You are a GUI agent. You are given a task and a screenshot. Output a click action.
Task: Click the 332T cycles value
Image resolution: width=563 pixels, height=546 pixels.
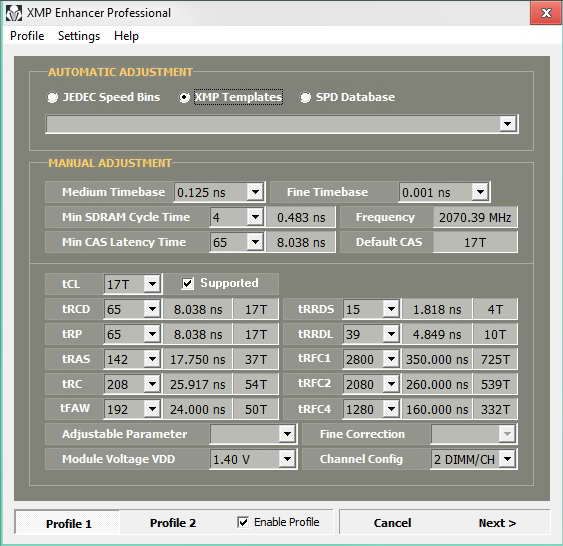pyautogui.click(x=495, y=409)
